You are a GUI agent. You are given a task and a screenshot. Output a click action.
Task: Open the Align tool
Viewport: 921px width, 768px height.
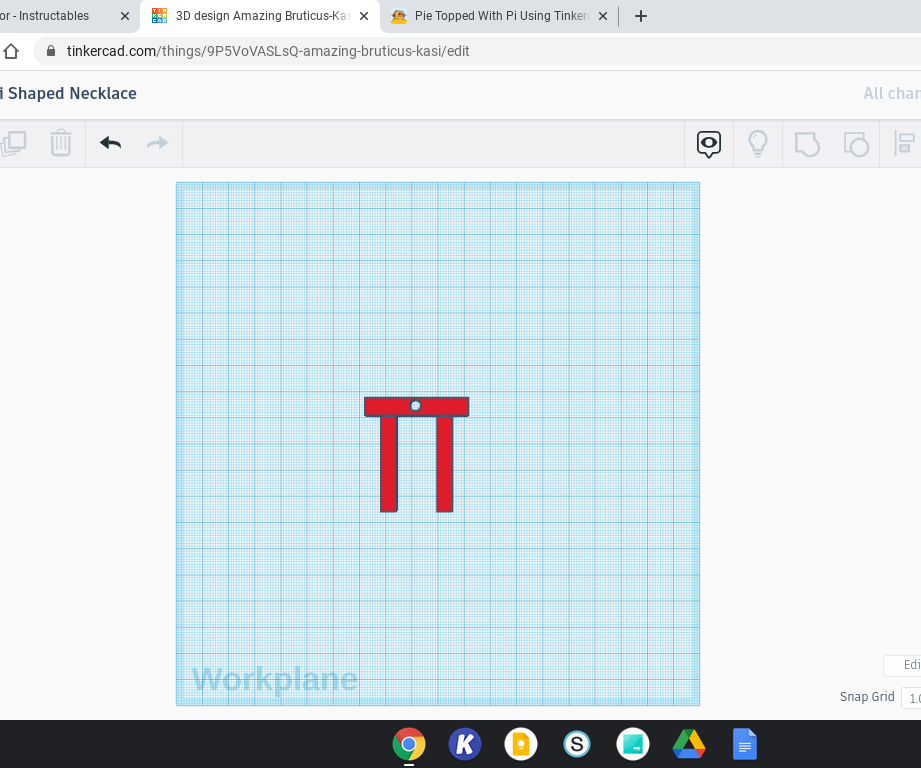click(903, 143)
